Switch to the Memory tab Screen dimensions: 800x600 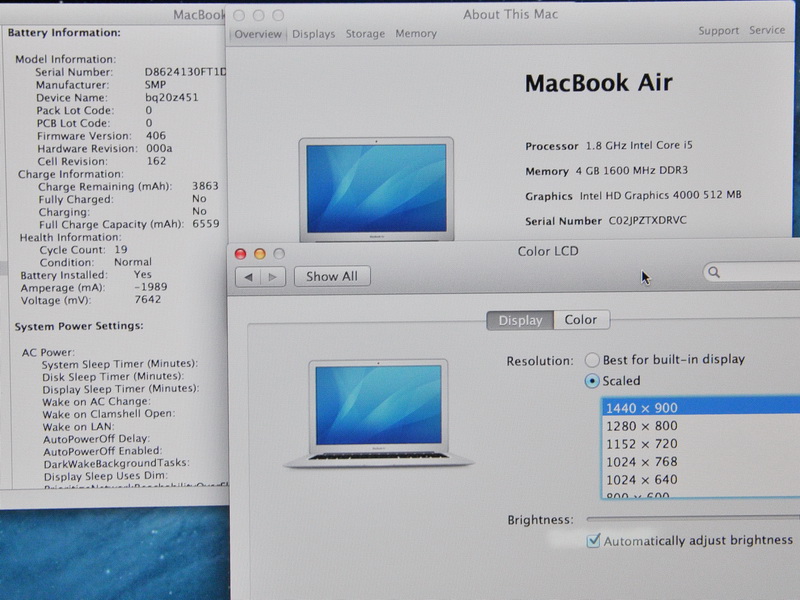[416, 34]
